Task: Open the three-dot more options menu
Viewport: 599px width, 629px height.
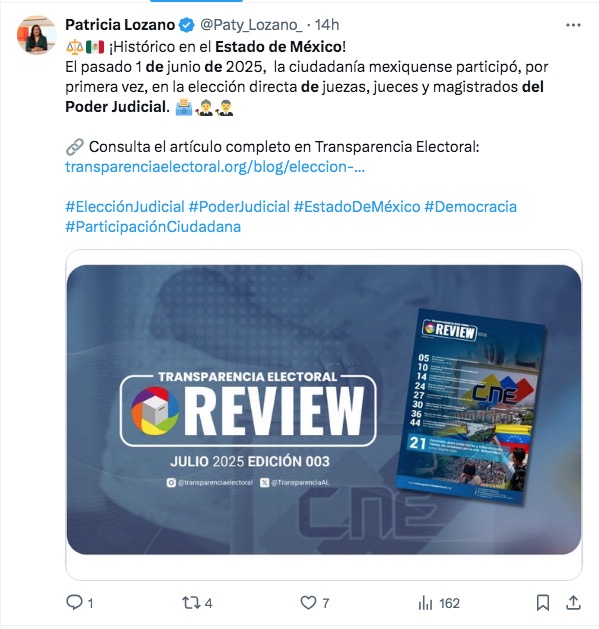Action: [x=573, y=25]
